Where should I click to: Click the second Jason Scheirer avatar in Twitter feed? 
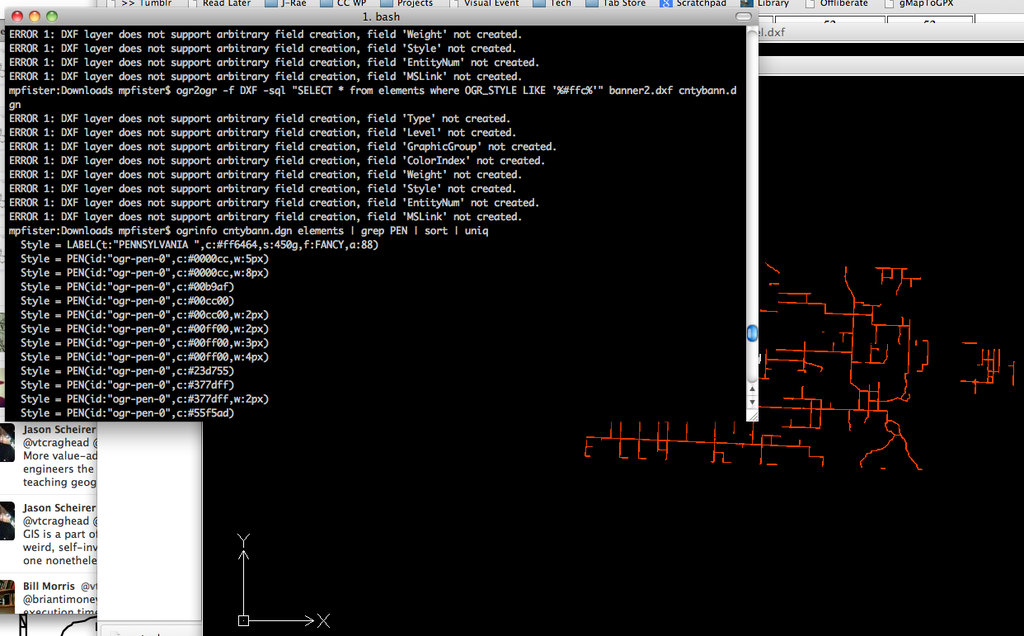pos(7,520)
